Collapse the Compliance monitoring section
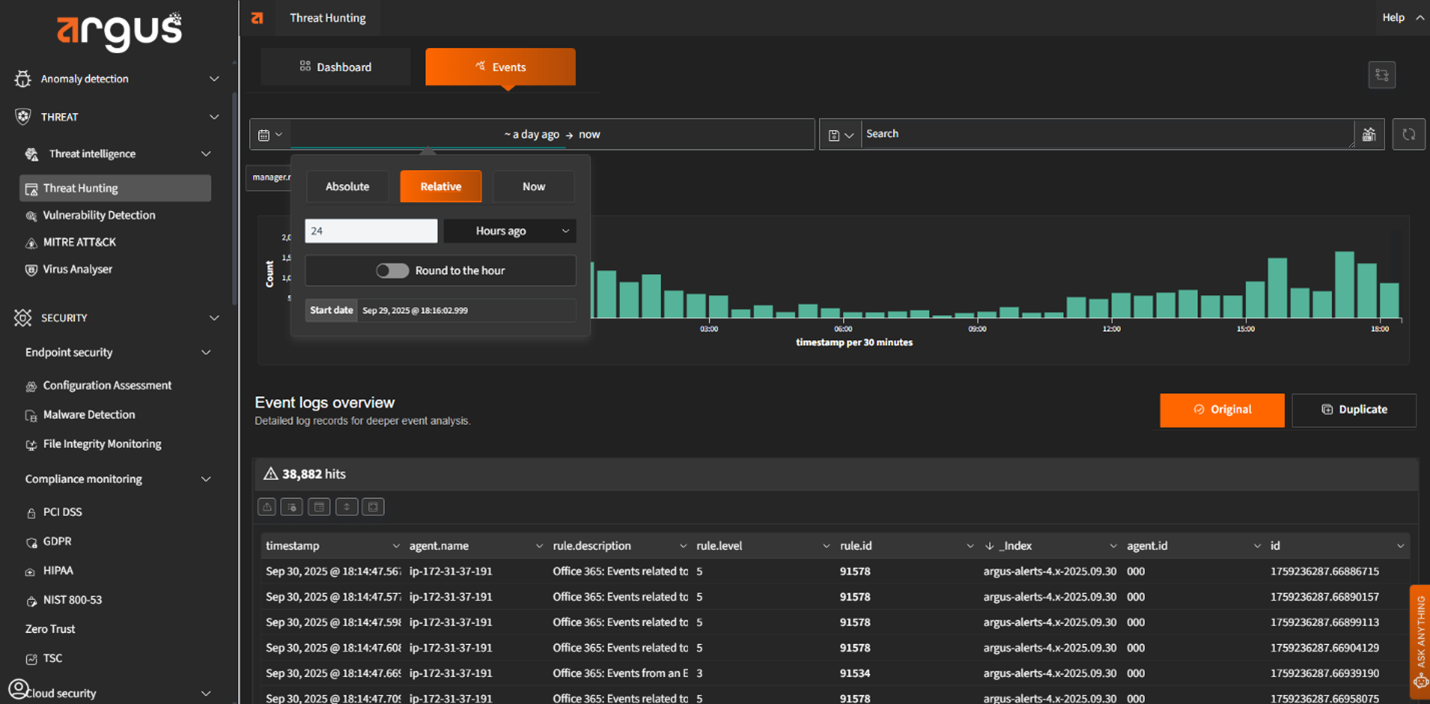This screenshot has height=704, width=1430. pyautogui.click(x=206, y=479)
